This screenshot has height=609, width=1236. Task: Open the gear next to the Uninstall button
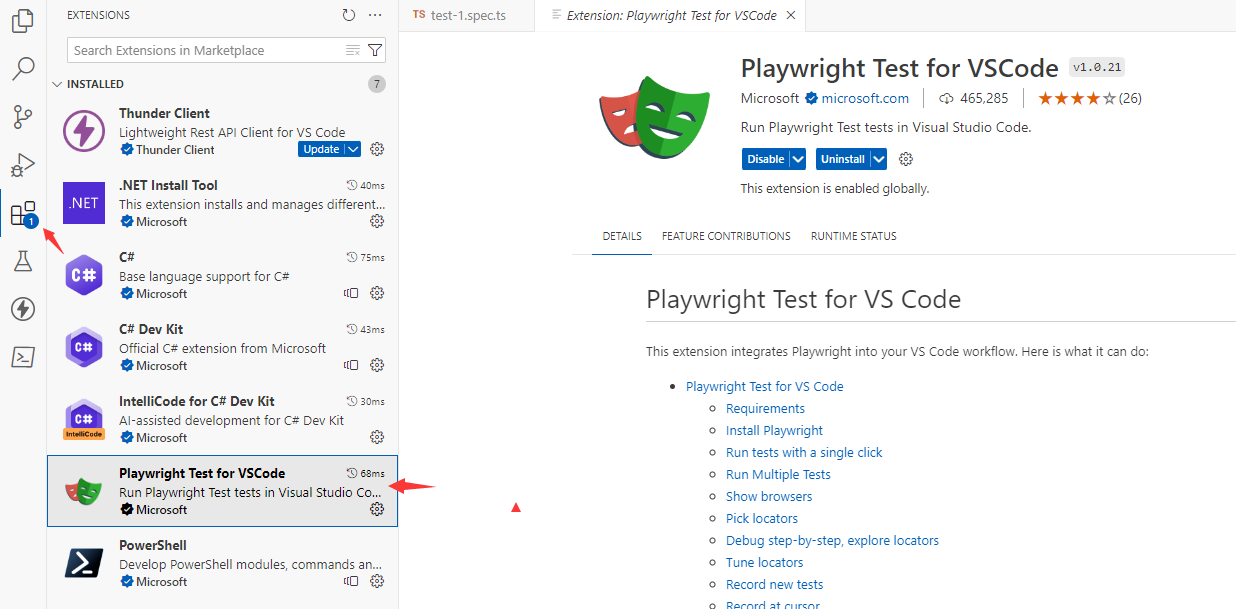point(906,159)
